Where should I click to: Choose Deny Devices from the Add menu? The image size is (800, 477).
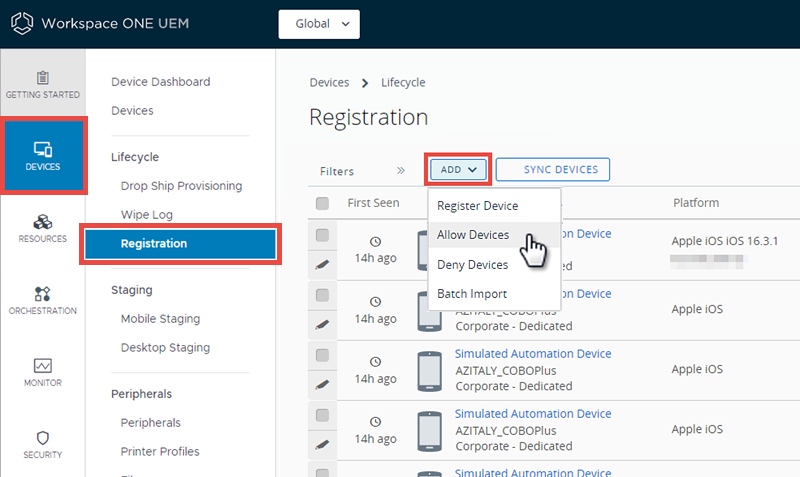click(x=494, y=264)
